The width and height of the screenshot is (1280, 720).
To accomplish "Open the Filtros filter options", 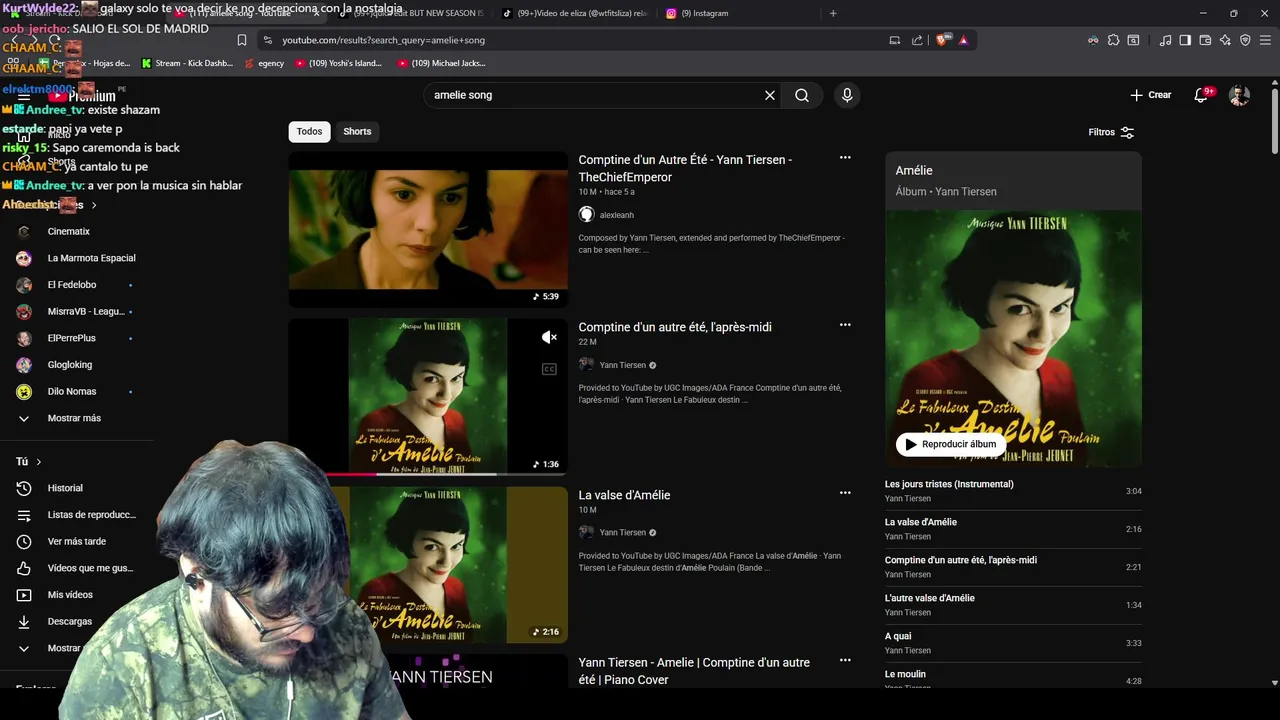I will click(1111, 132).
